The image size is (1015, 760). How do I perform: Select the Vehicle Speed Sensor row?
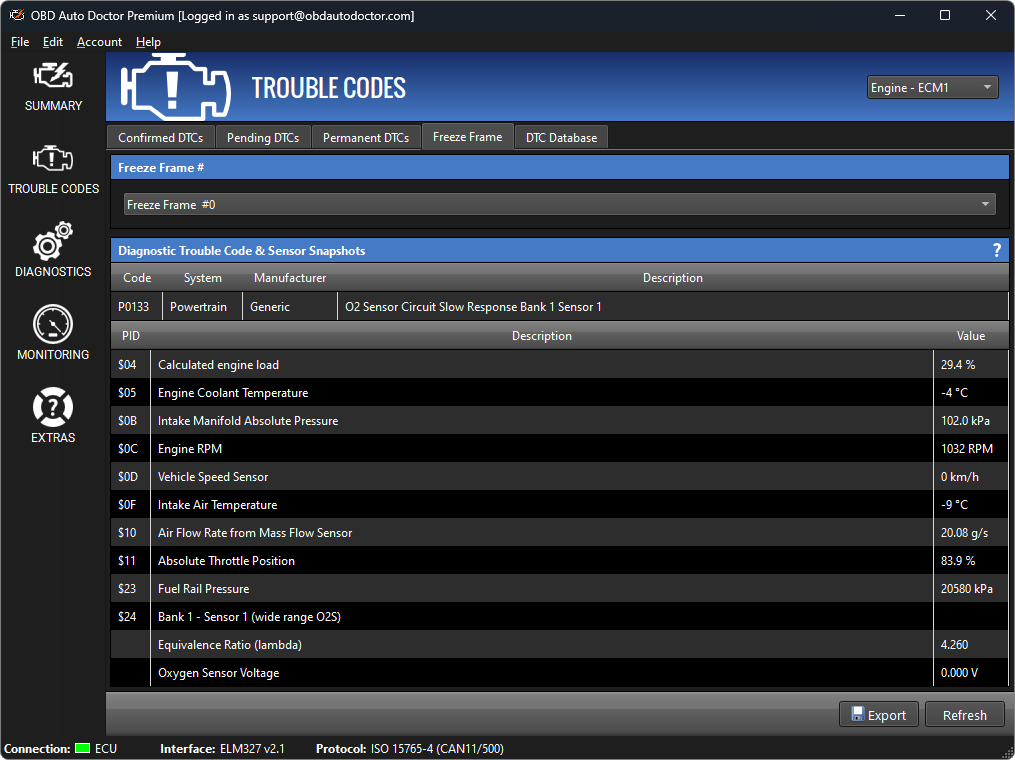coord(559,476)
